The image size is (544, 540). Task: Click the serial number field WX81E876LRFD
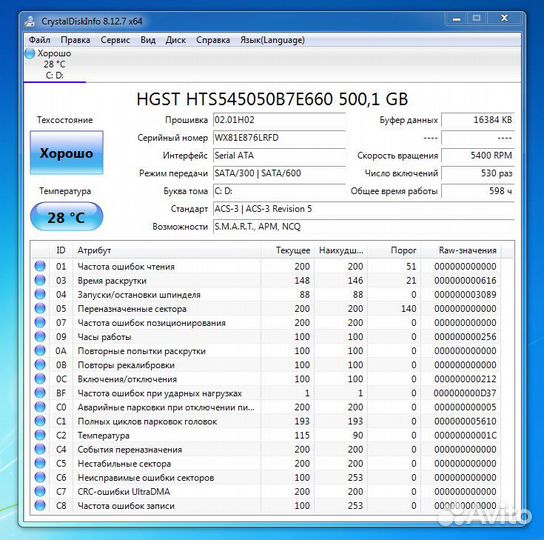coord(279,138)
